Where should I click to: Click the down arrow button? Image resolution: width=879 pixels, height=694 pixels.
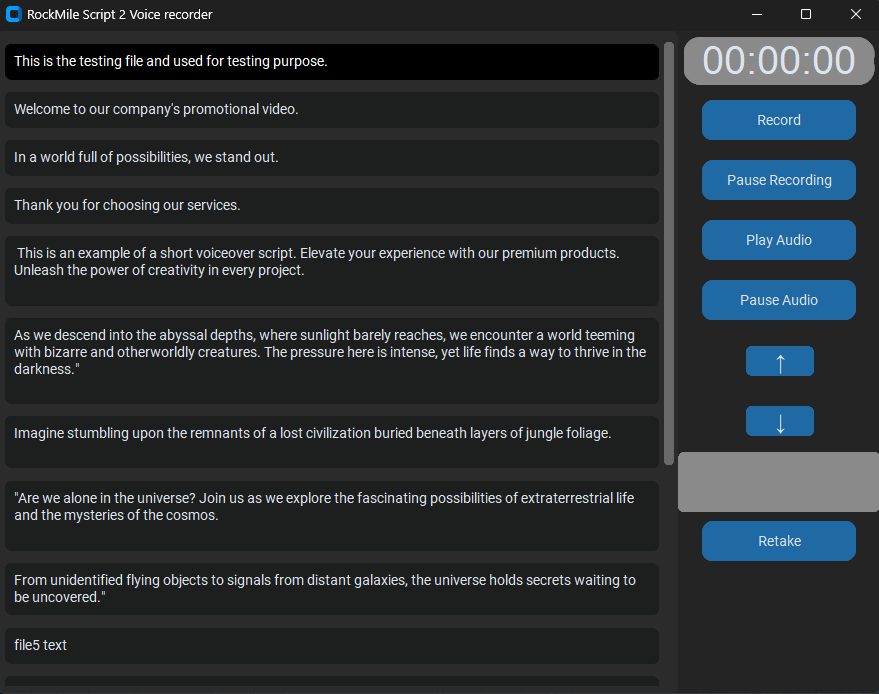click(x=779, y=421)
